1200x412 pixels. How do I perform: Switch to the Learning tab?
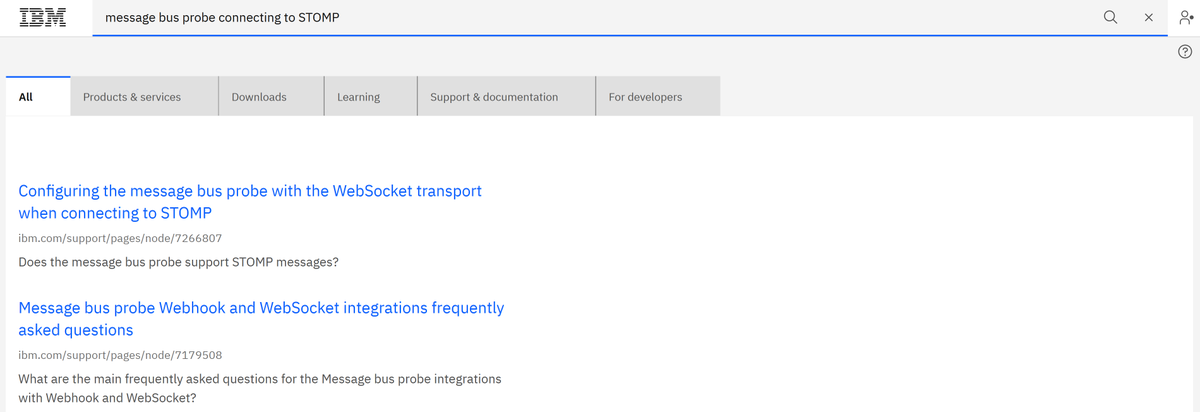pos(371,96)
